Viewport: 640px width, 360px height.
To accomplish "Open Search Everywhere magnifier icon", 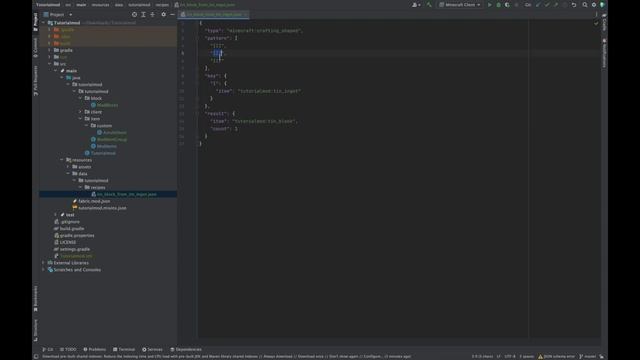I will (x=585, y=5).
